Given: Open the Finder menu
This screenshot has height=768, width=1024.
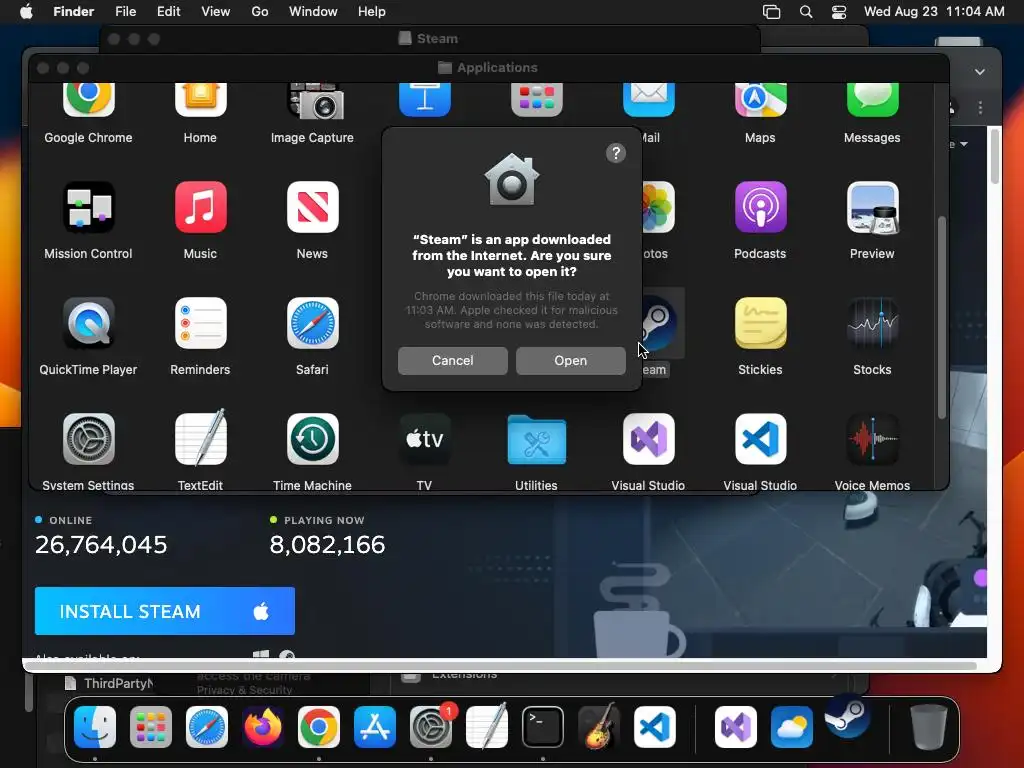Looking at the screenshot, I should 73,11.
